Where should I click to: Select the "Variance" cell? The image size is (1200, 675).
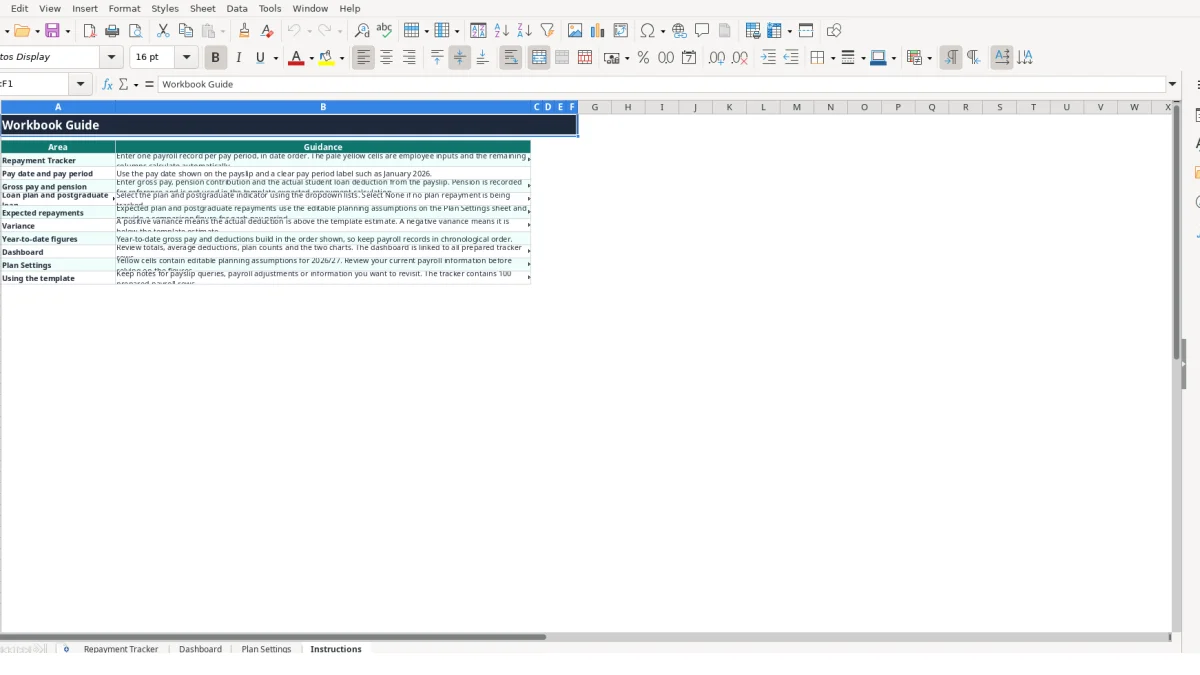pyautogui.click(x=58, y=226)
